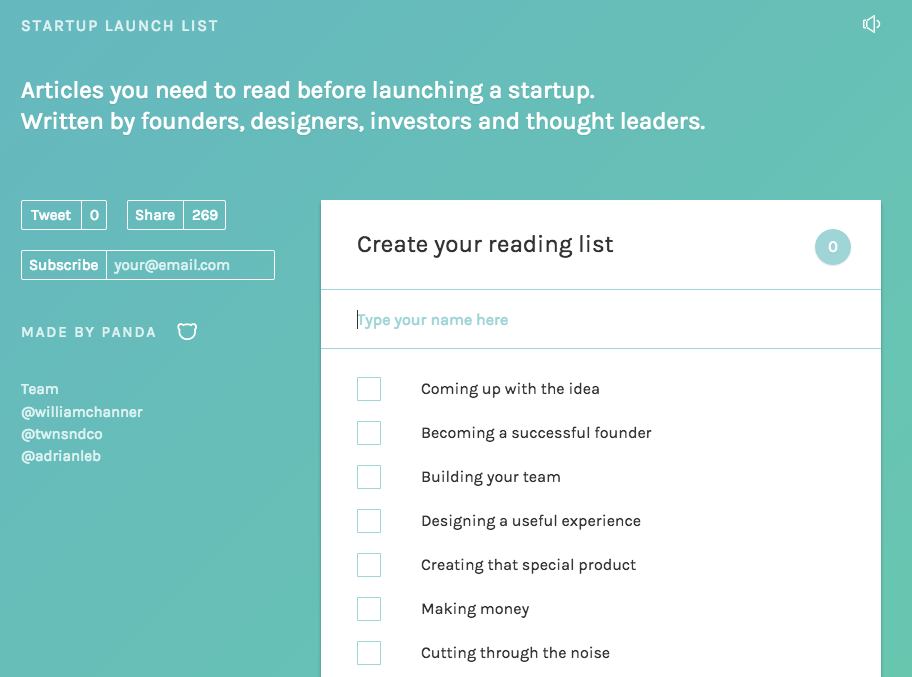This screenshot has width=912, height=677.
Task: Click the Tweet count box
Action: [94, 215]
